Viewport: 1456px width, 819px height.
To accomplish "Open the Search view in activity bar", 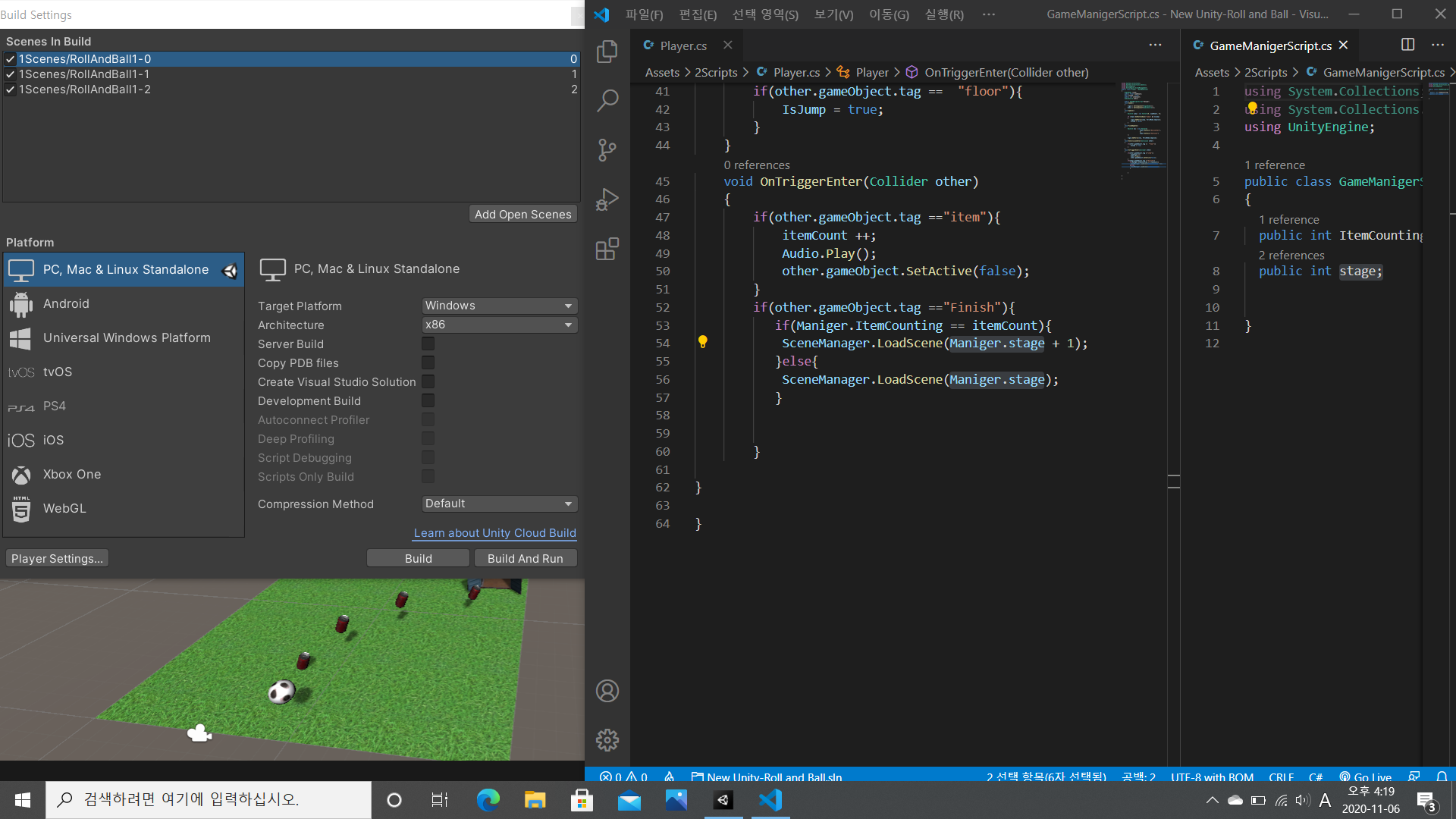I will tap(607, 100).
